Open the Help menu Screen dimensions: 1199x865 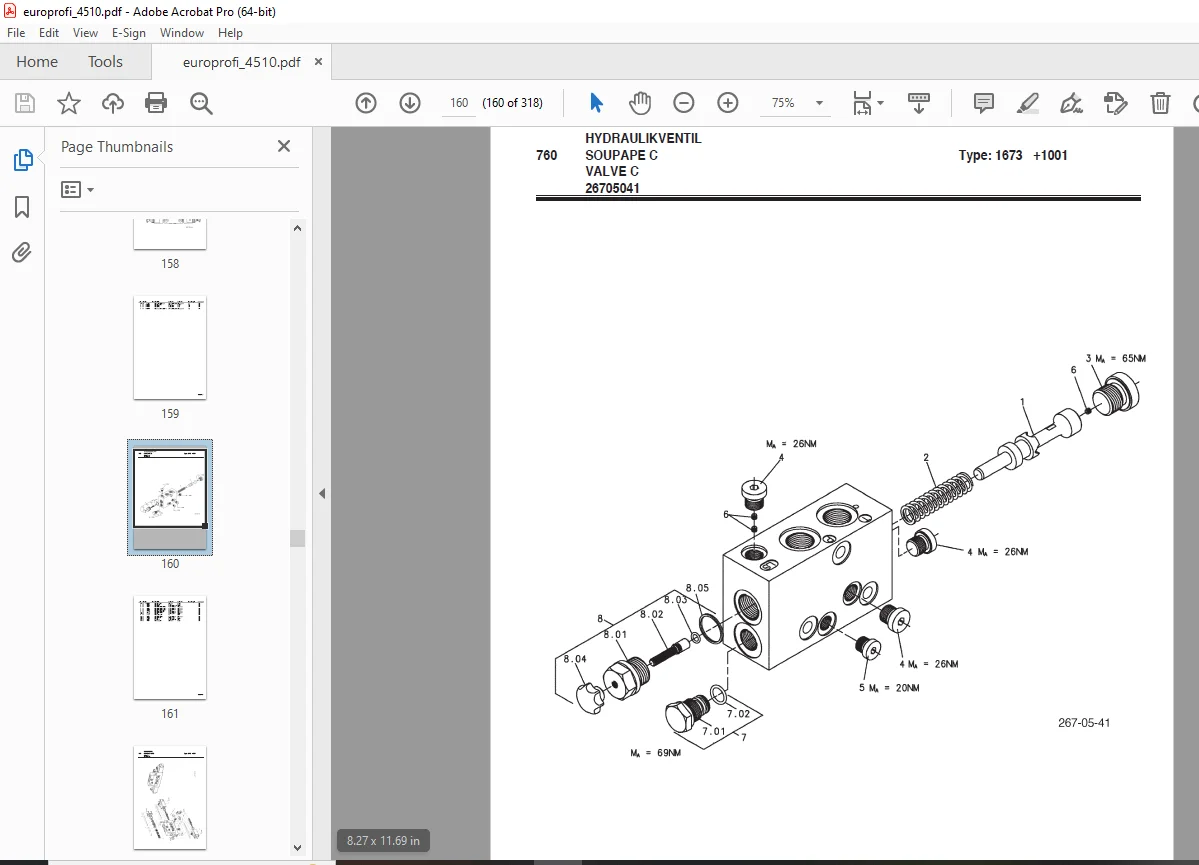(x=230, y=33)
